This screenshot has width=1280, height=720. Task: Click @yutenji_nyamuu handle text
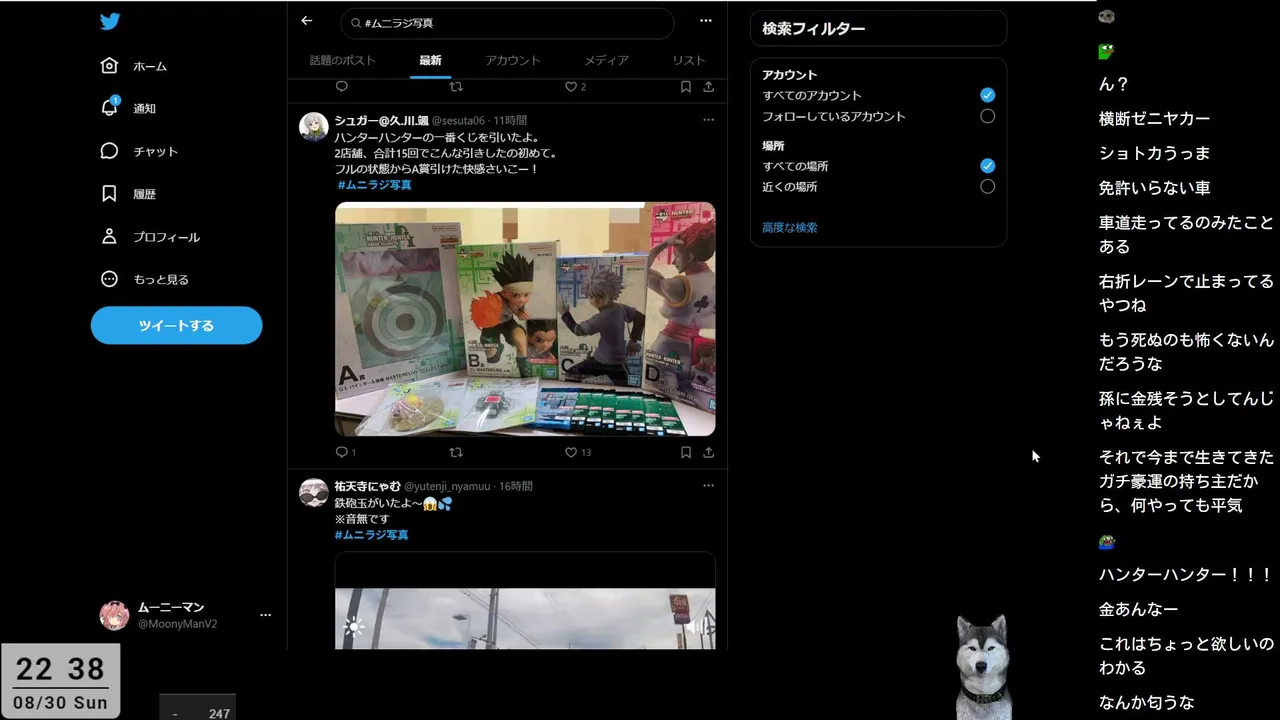coord(447,486)
